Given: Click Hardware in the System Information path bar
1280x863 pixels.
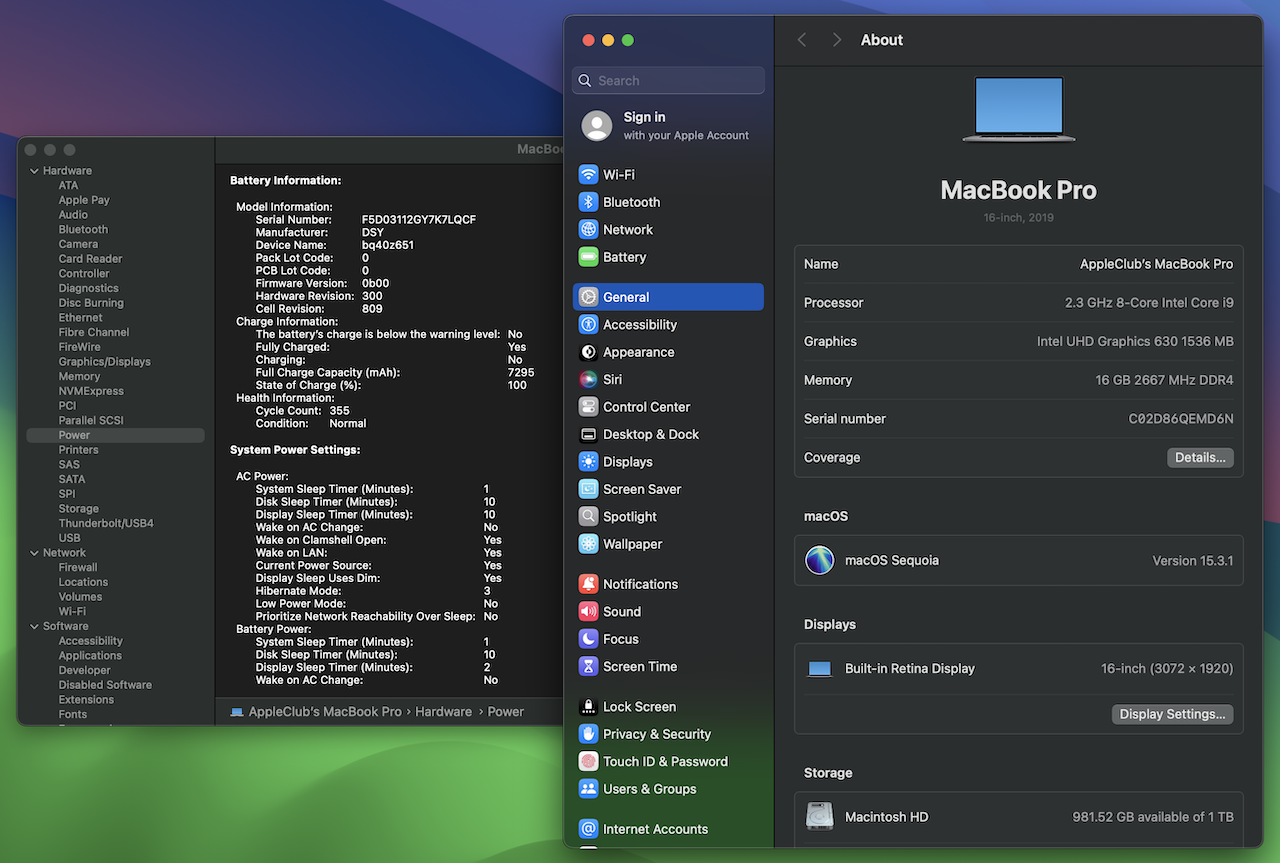Looking at the screenshot, I should pyautogui.click(x=443, y=712).
